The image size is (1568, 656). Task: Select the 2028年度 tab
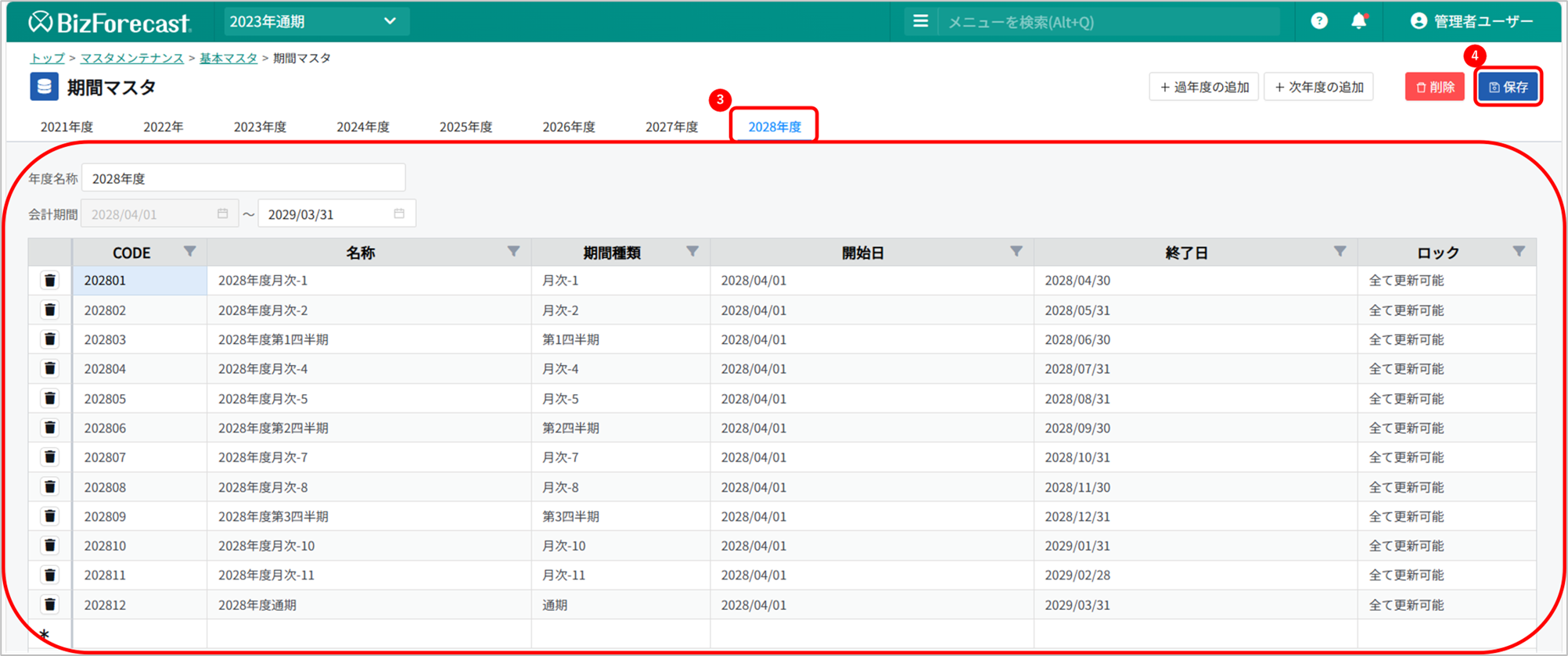point(774,127)
